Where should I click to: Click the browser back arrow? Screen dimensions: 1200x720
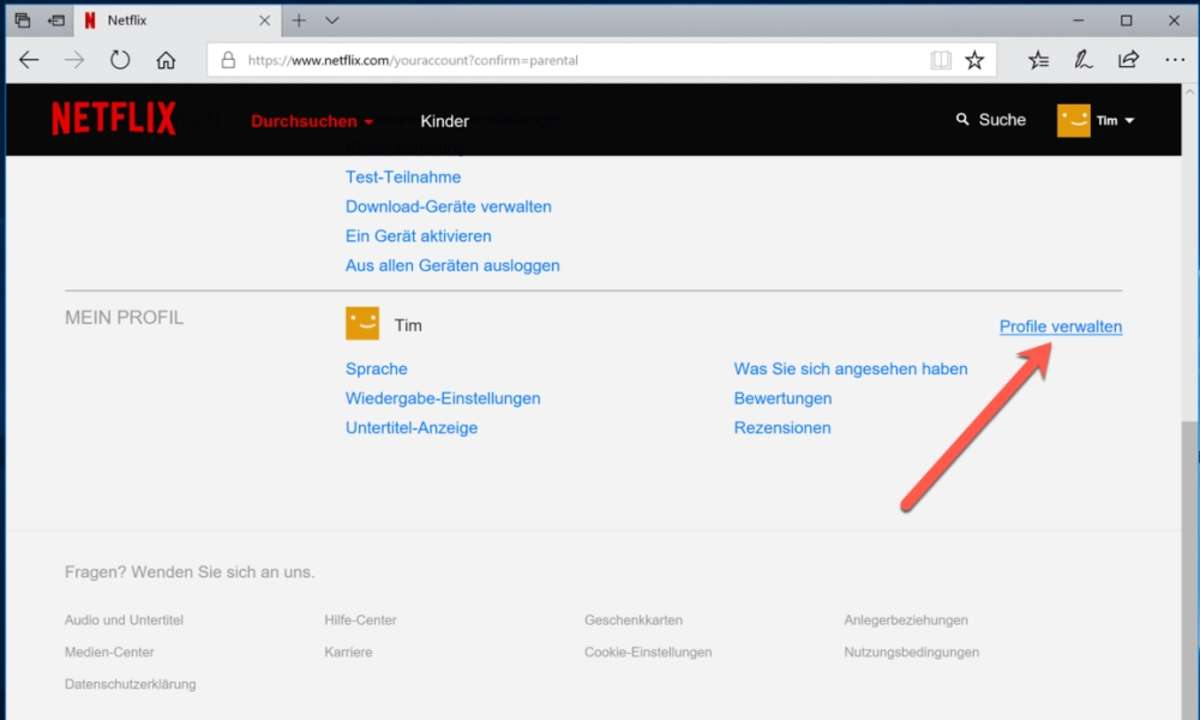pyautogui.click(x=29, y=60)
